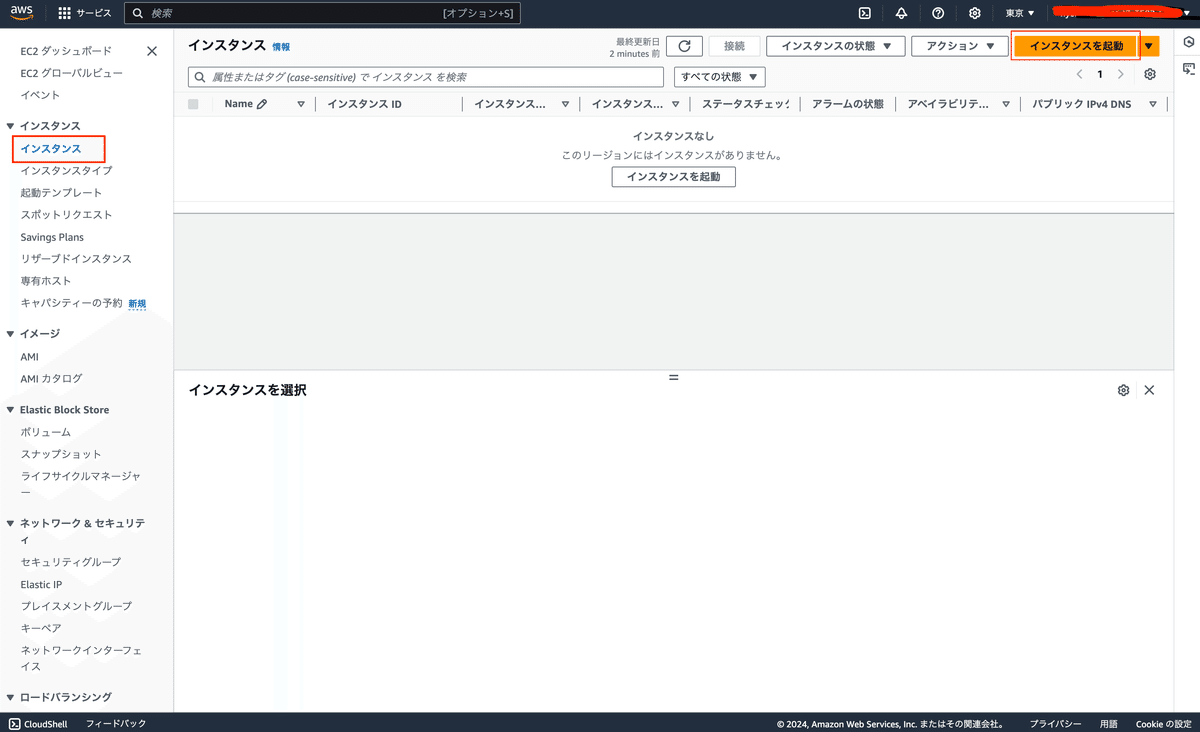Open AMI in sidebar
Viewport: 1200px width, 732px height.
[30, 357]
